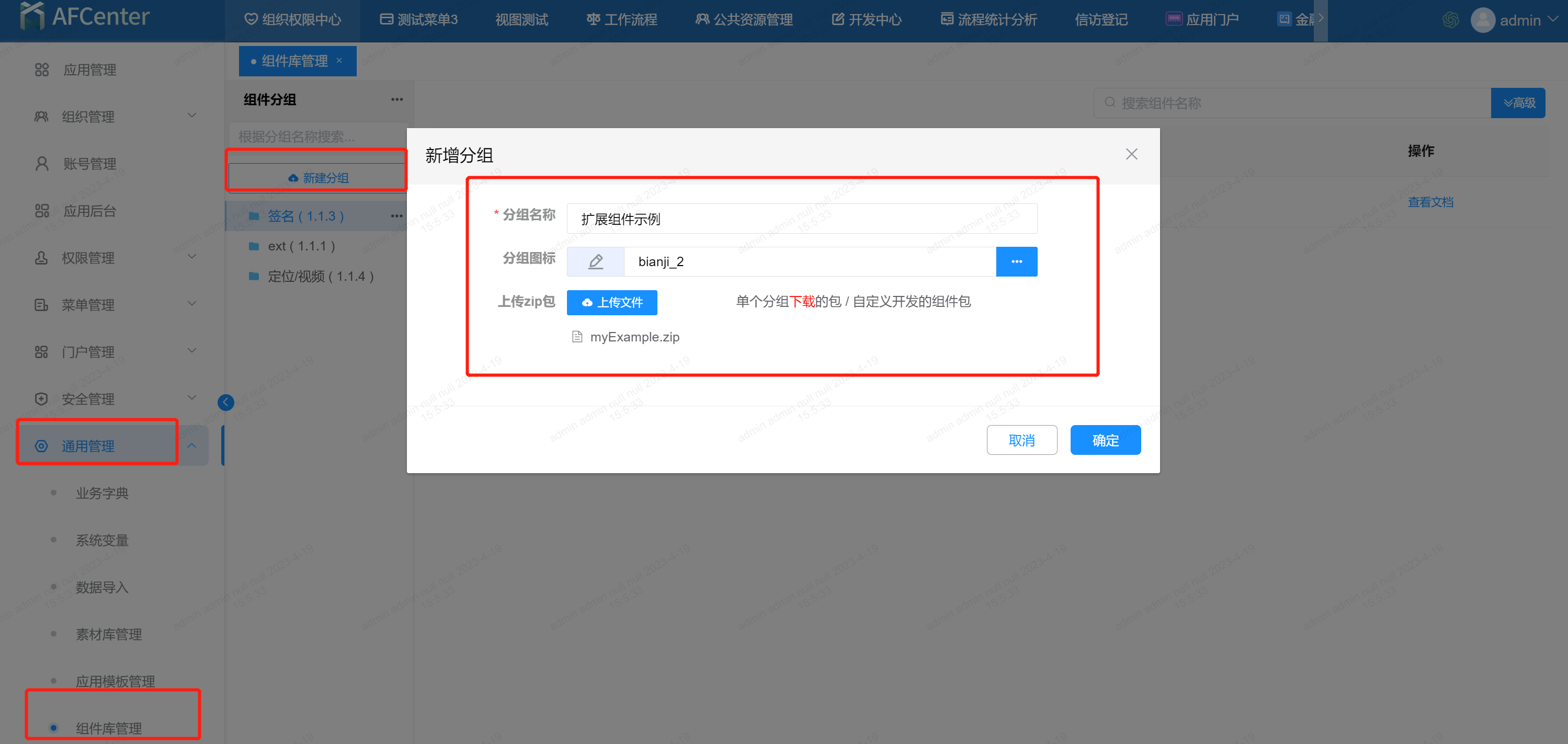
Task: Click the green swirl icon near avatar
Action: pos(1450,20)
